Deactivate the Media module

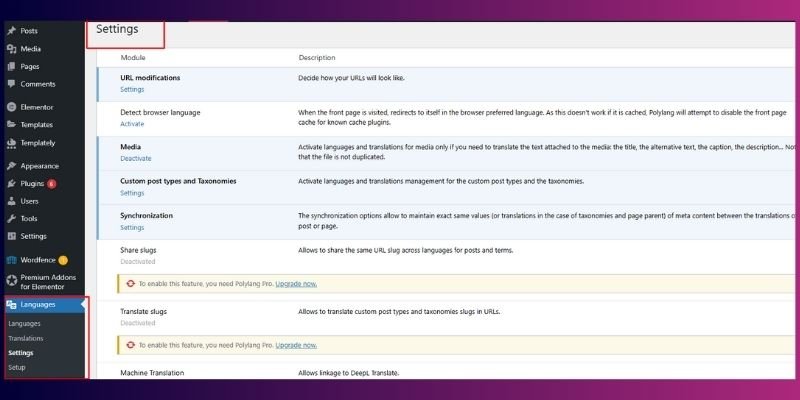click(x=136, y=158)
